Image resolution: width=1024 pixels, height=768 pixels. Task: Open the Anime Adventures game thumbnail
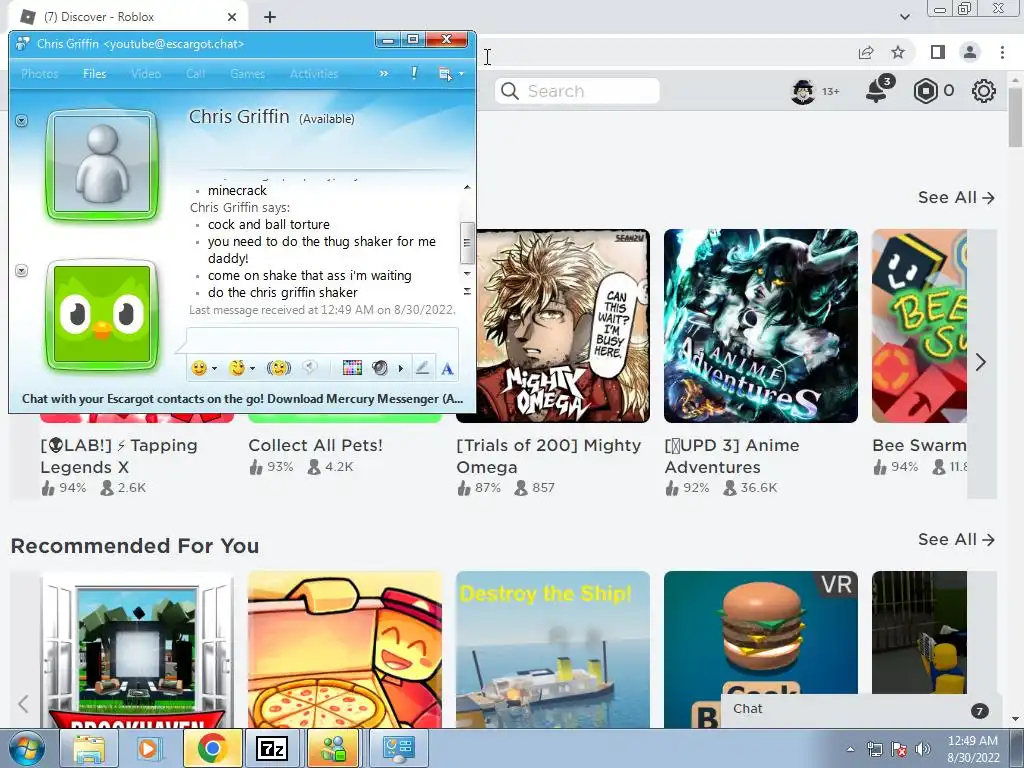tap(761, 326)
